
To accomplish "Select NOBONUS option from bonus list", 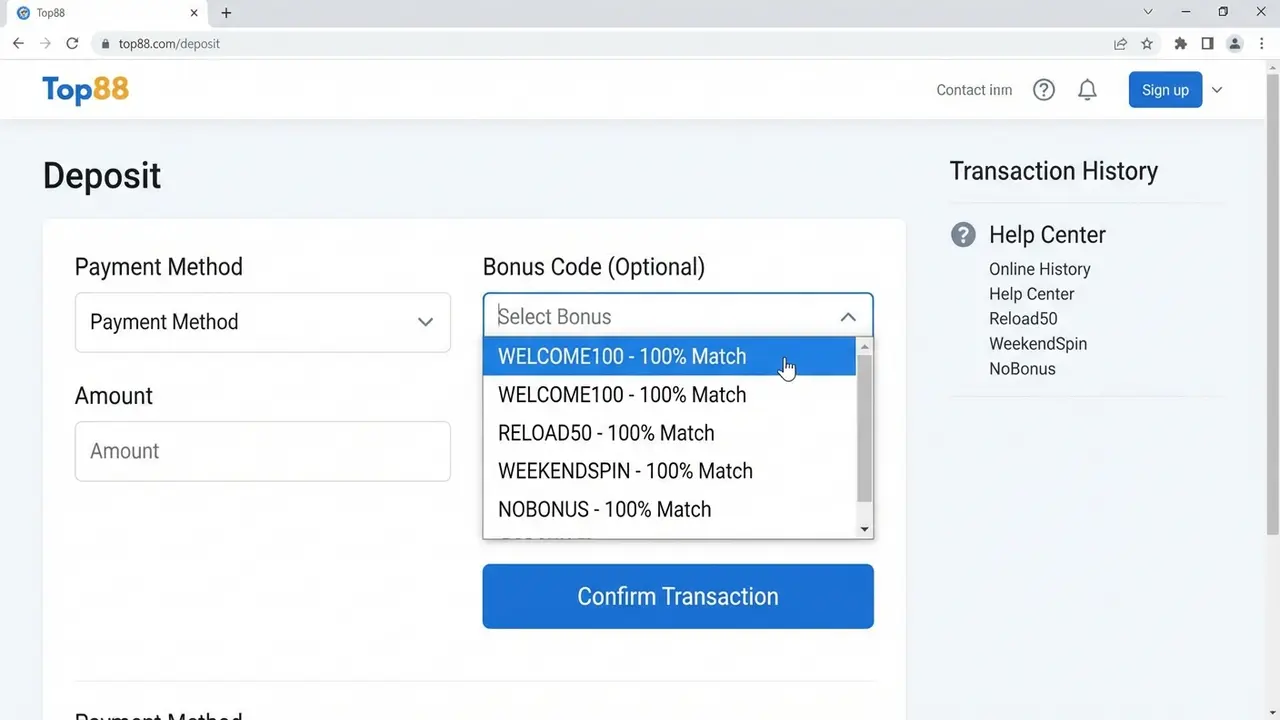I will [x=604, y=509].
